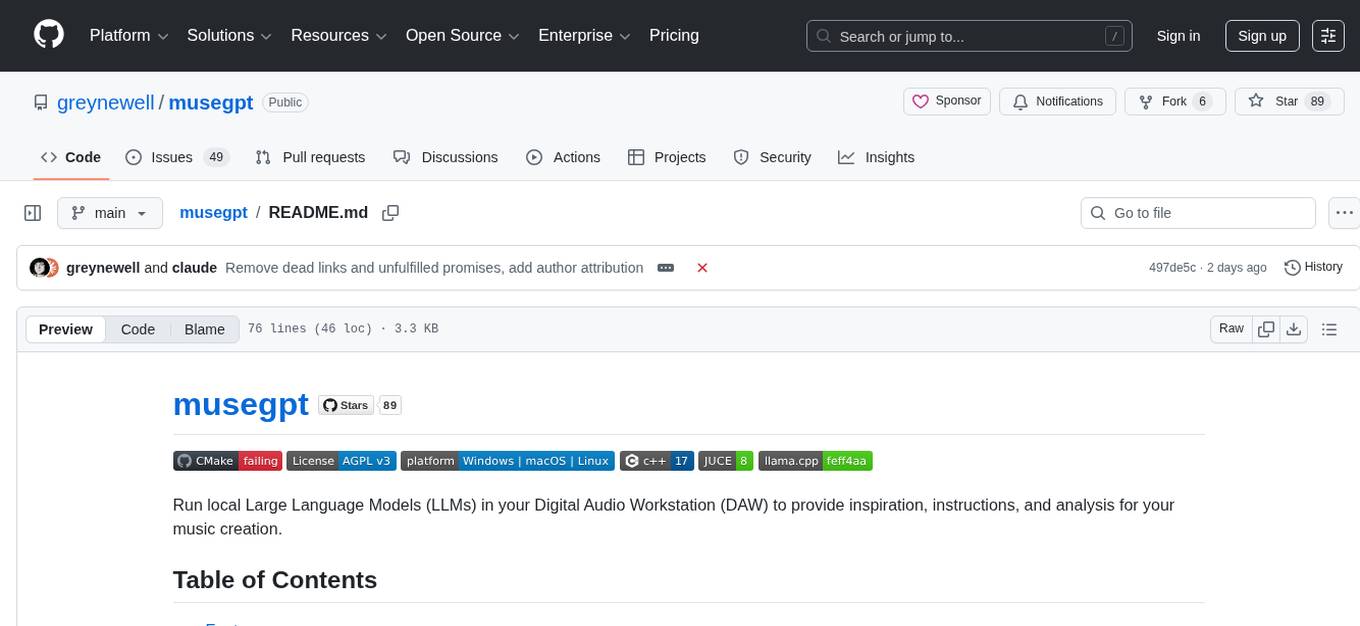The image size is (1360, 626).
Task: Enable repository Notifications
Action: 1057,101
